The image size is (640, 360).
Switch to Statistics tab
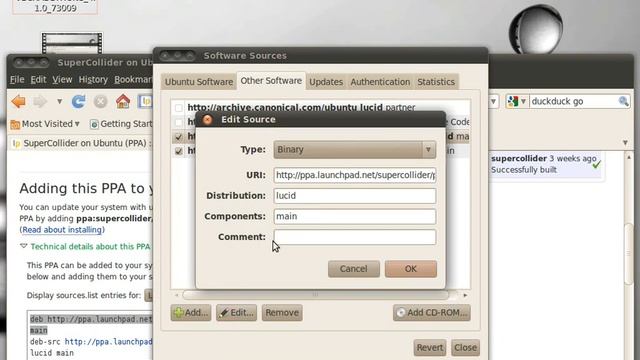click(x=436, y=82)
